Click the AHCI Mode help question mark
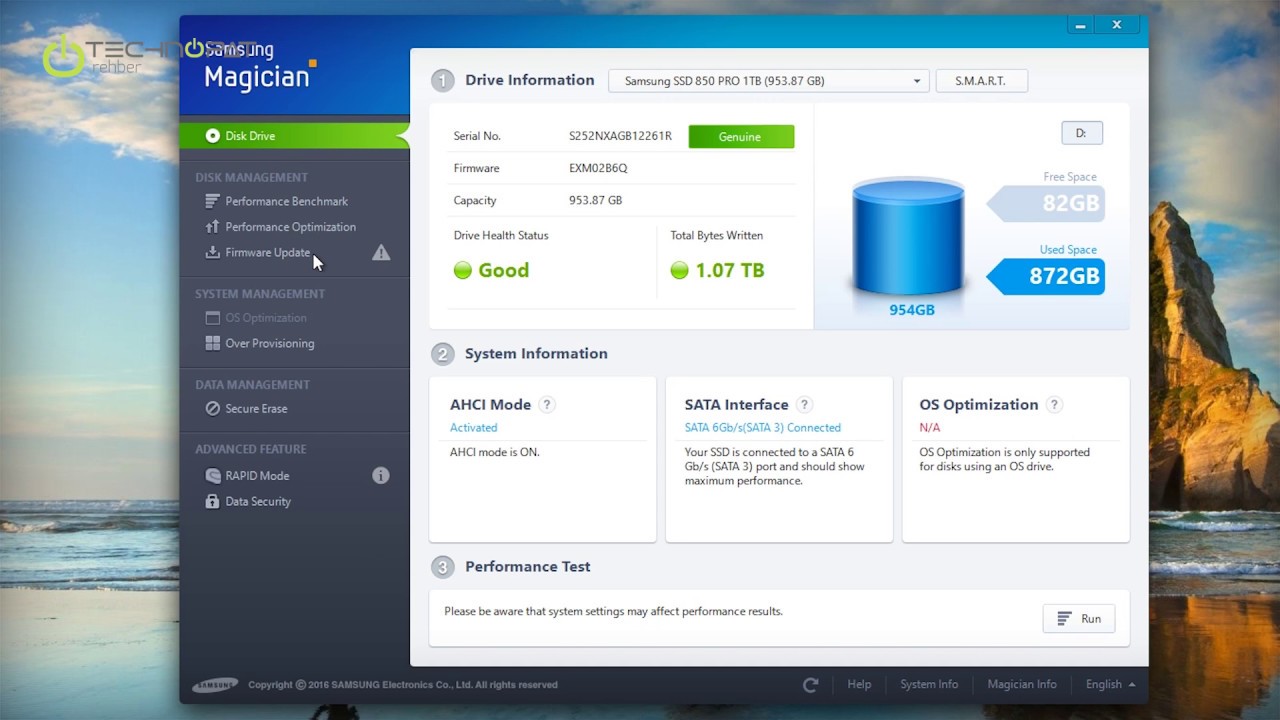 pyautogui.click(x=547, y=405)
